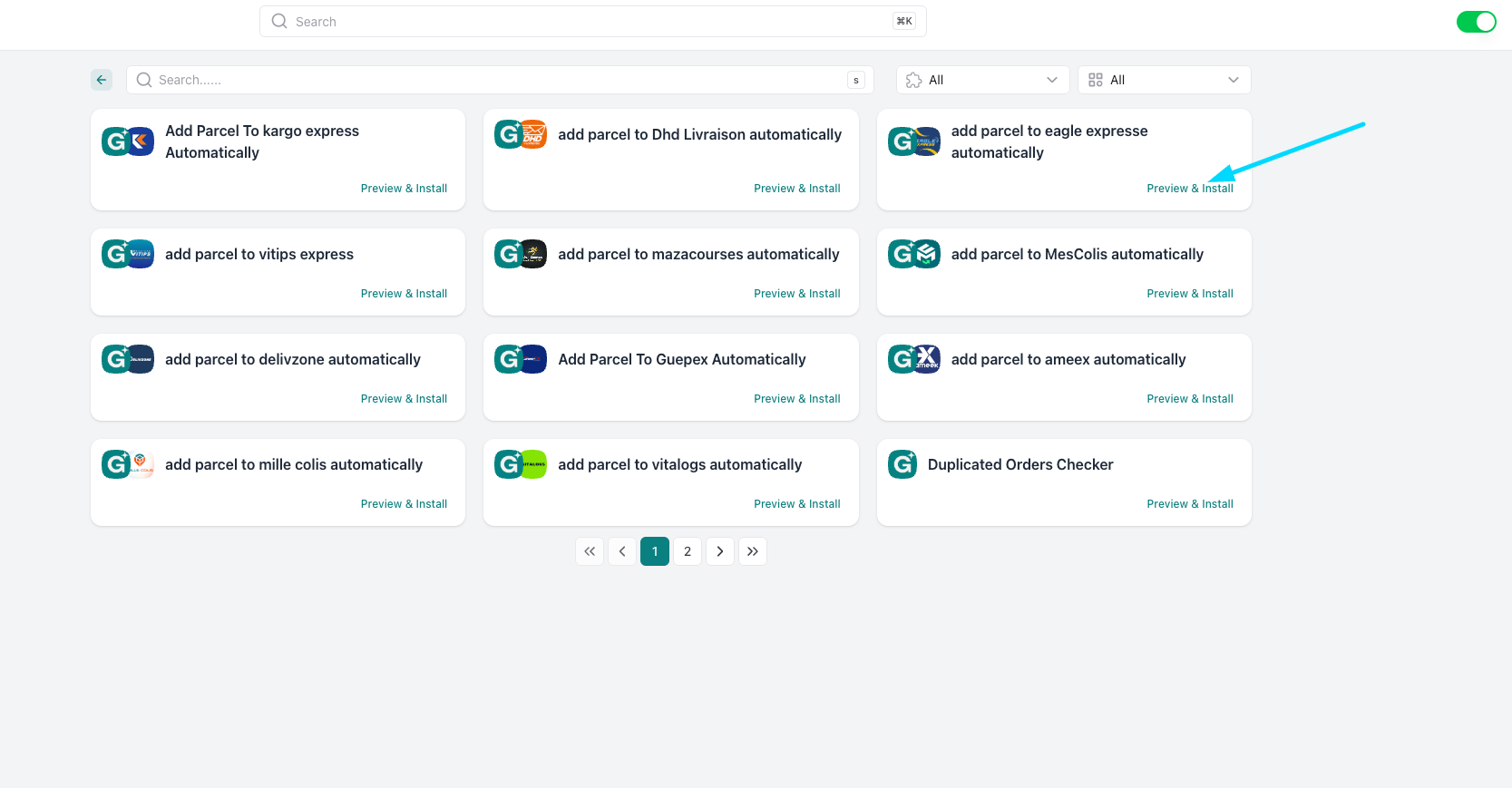Click title "add parcel to eagle expresse automatically"
1512x788 pixels.
[x=1049, y=141]
